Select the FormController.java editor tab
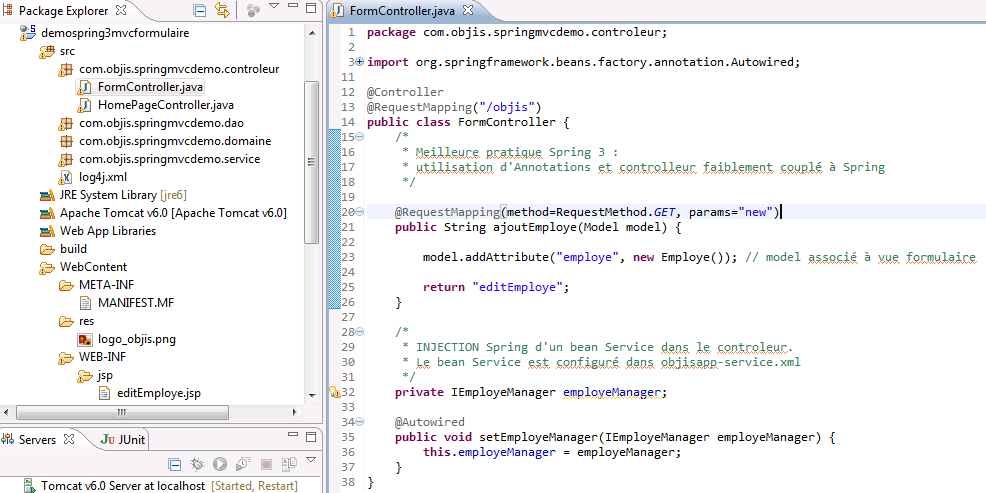 tap(402, 11)
